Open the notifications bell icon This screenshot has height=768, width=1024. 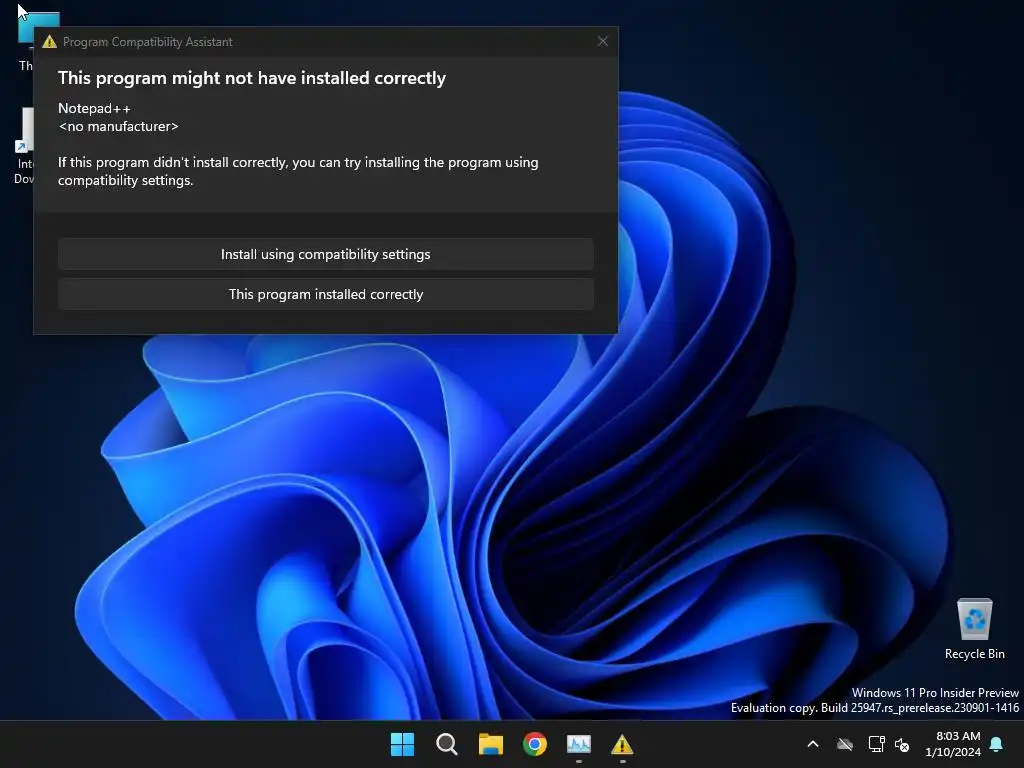coord(997,744)
